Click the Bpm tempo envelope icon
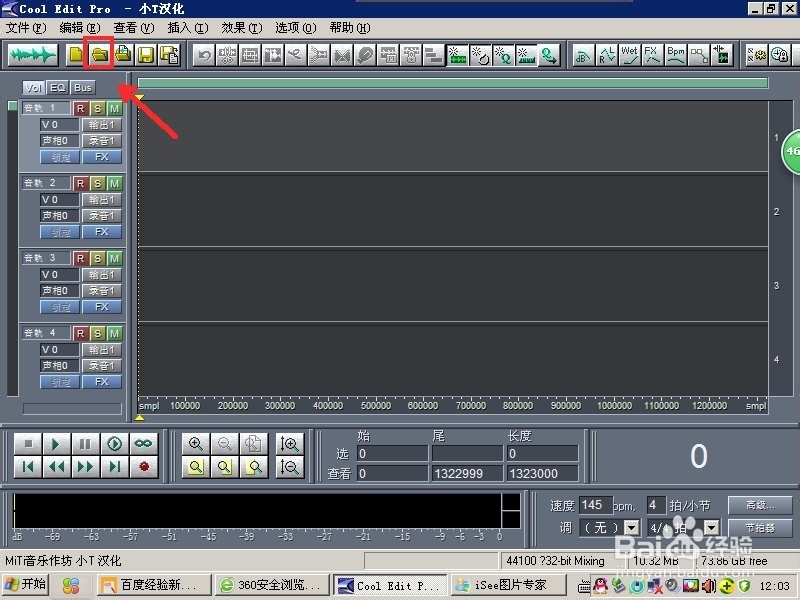The height and width of the screenshot is (600, 800). coord(676,55)
